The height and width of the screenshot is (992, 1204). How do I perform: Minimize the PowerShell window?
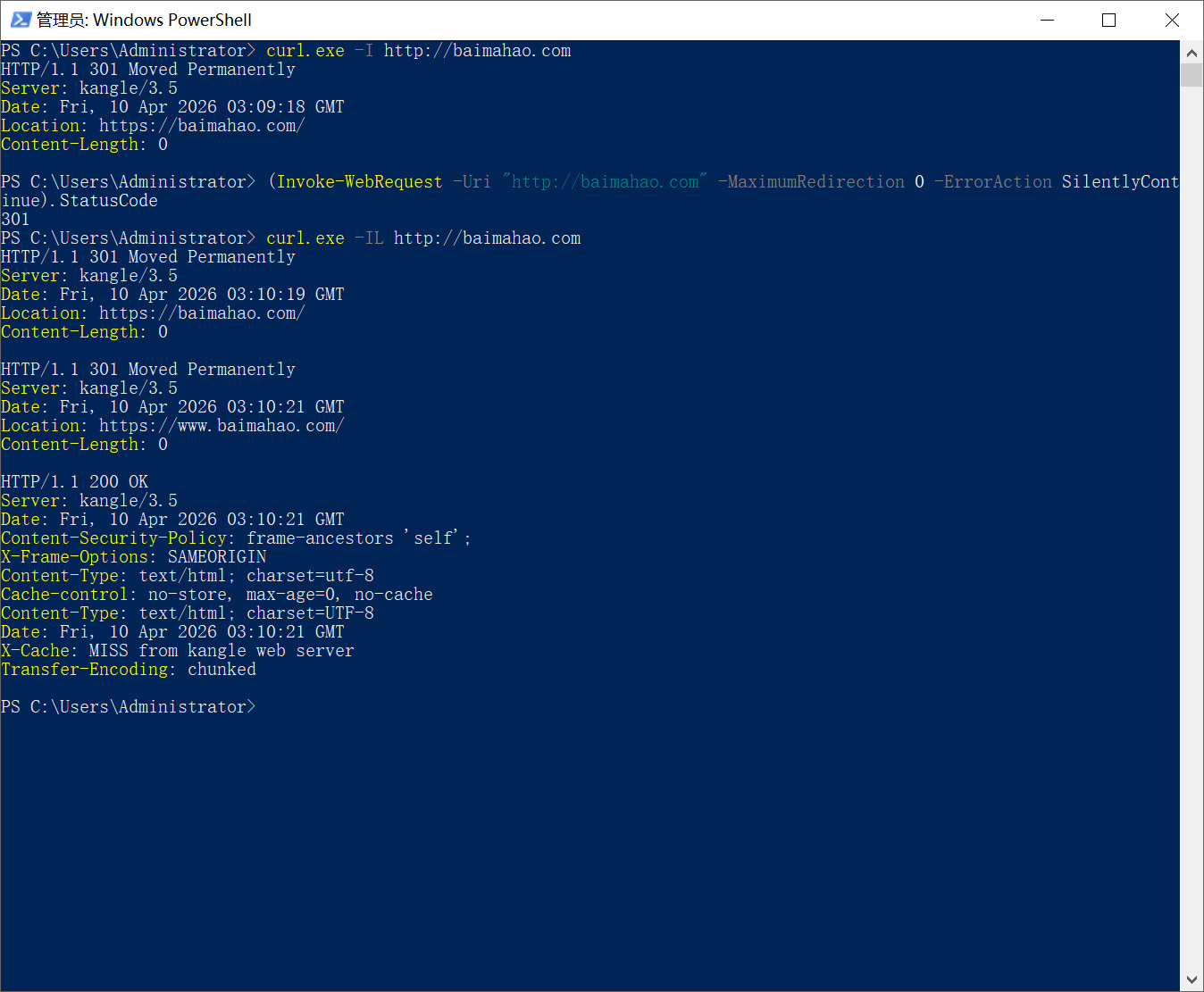pyautogui.click(x=1047, y=20)
